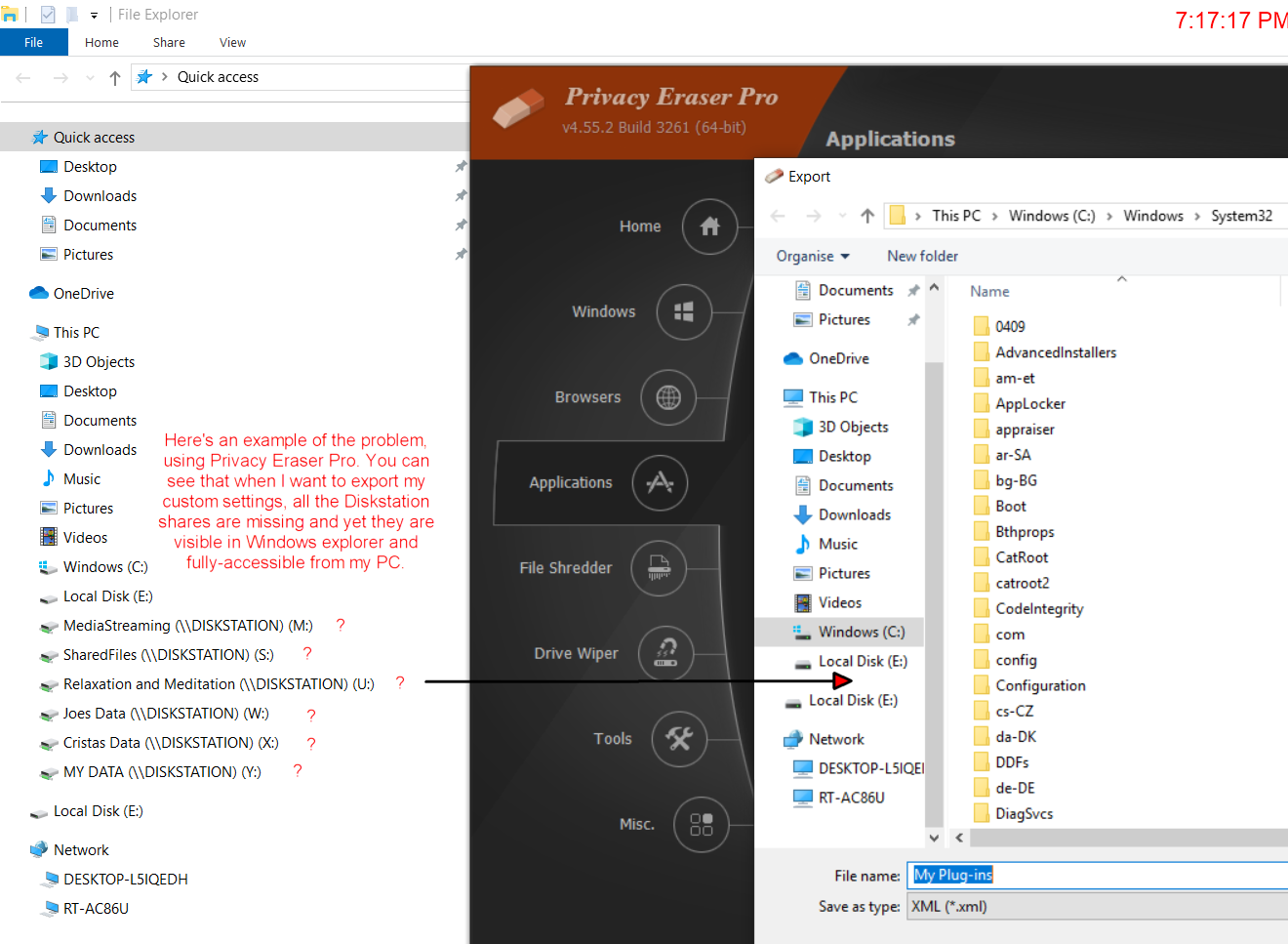Expand Quick access address bar chevron
Viewport: 1288px width, 944px height.
point(165,77)
